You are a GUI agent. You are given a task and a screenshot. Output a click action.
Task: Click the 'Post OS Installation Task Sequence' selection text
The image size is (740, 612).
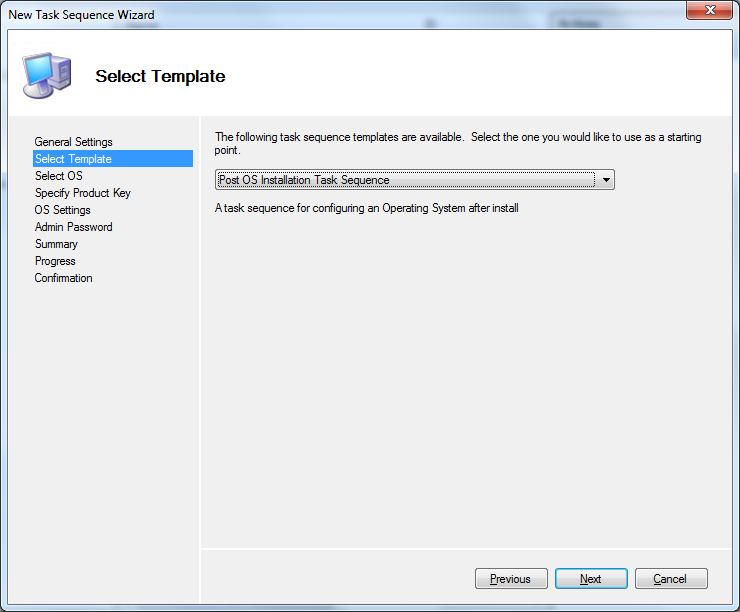coord(304,181)
